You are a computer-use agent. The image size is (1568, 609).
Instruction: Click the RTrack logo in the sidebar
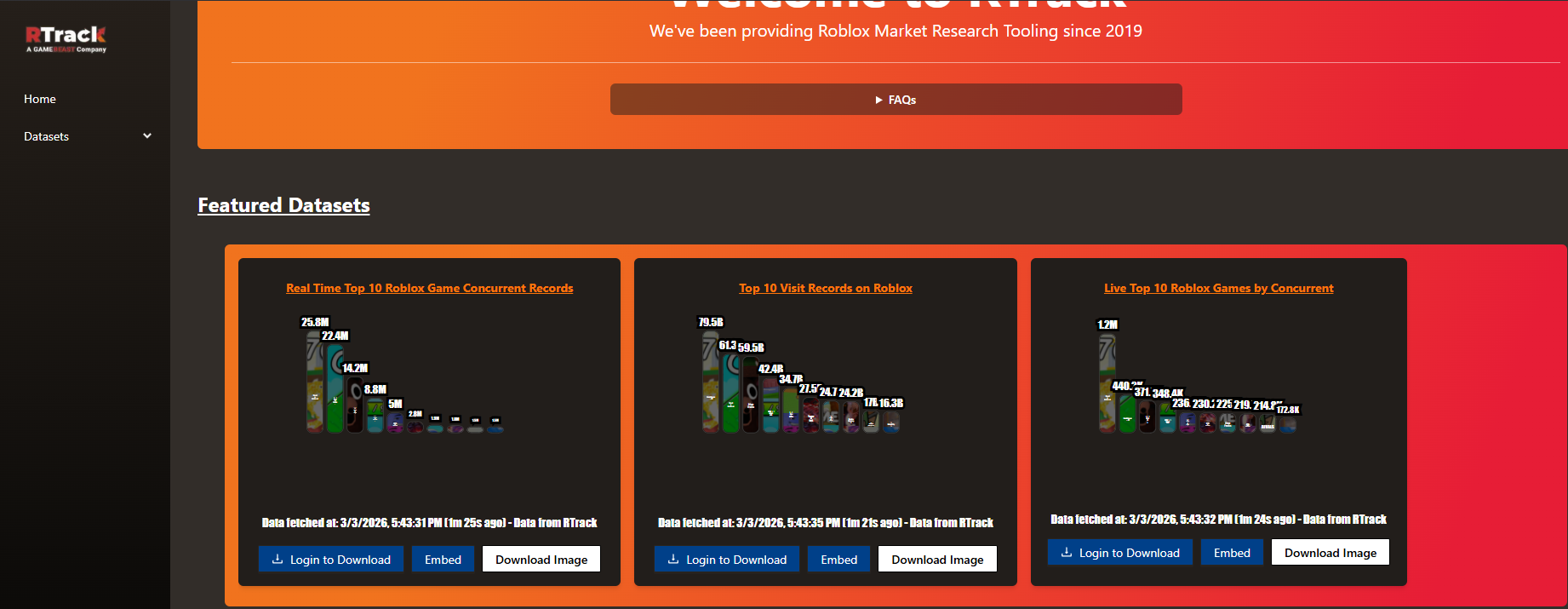pos(66,39)
